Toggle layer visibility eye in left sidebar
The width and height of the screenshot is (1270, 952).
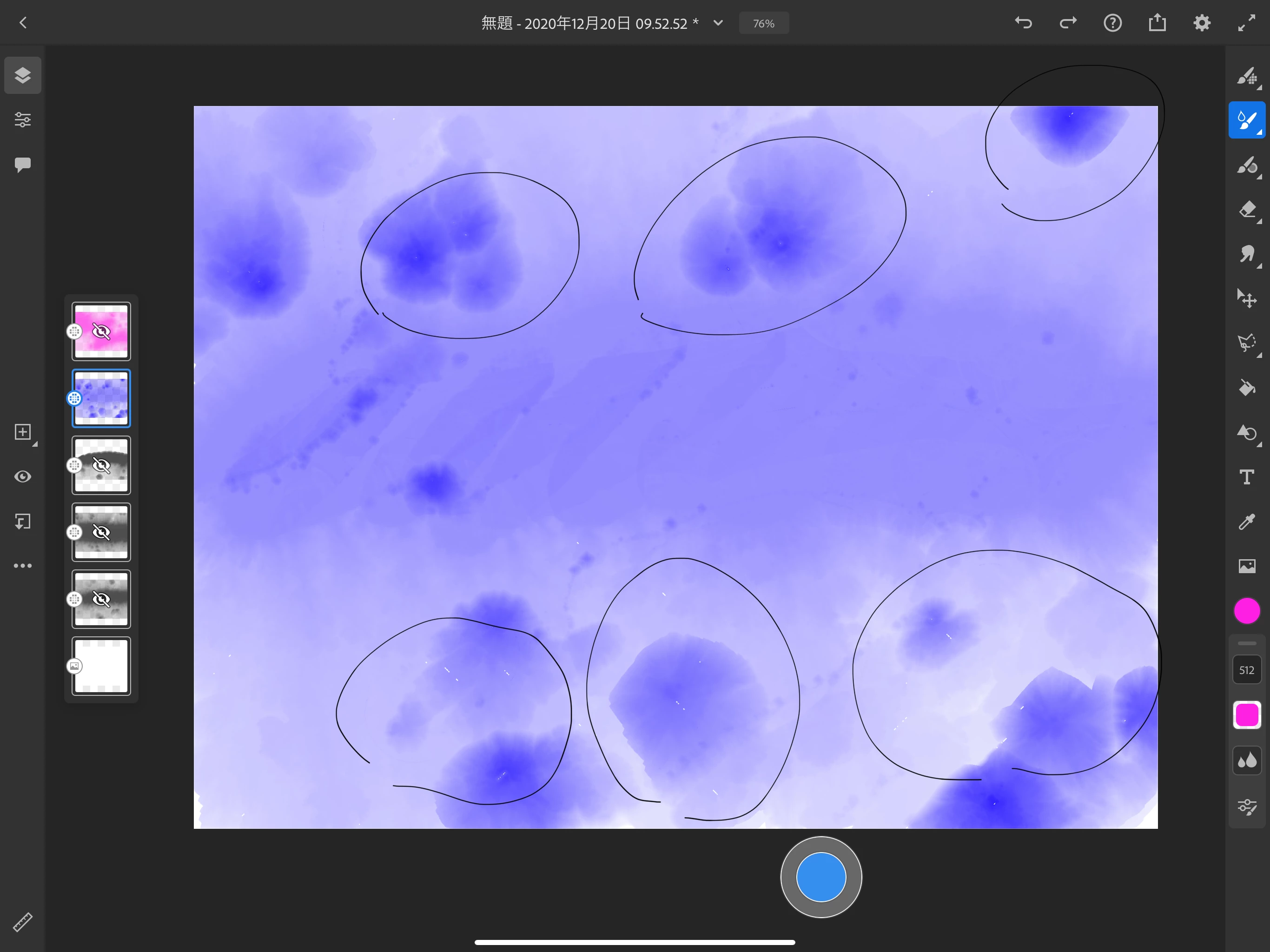click(x=22, y=476)
